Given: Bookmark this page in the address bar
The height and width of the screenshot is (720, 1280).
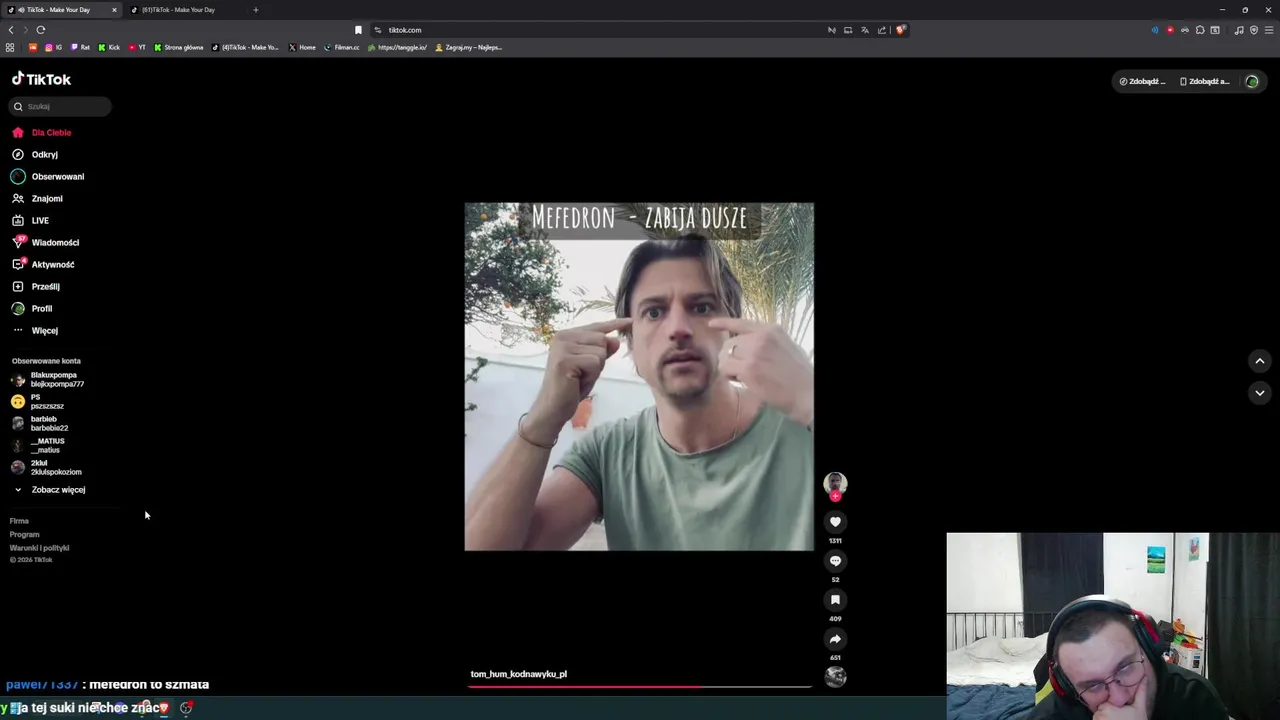Looking at the screenshot, I should [x=358, y=30].
